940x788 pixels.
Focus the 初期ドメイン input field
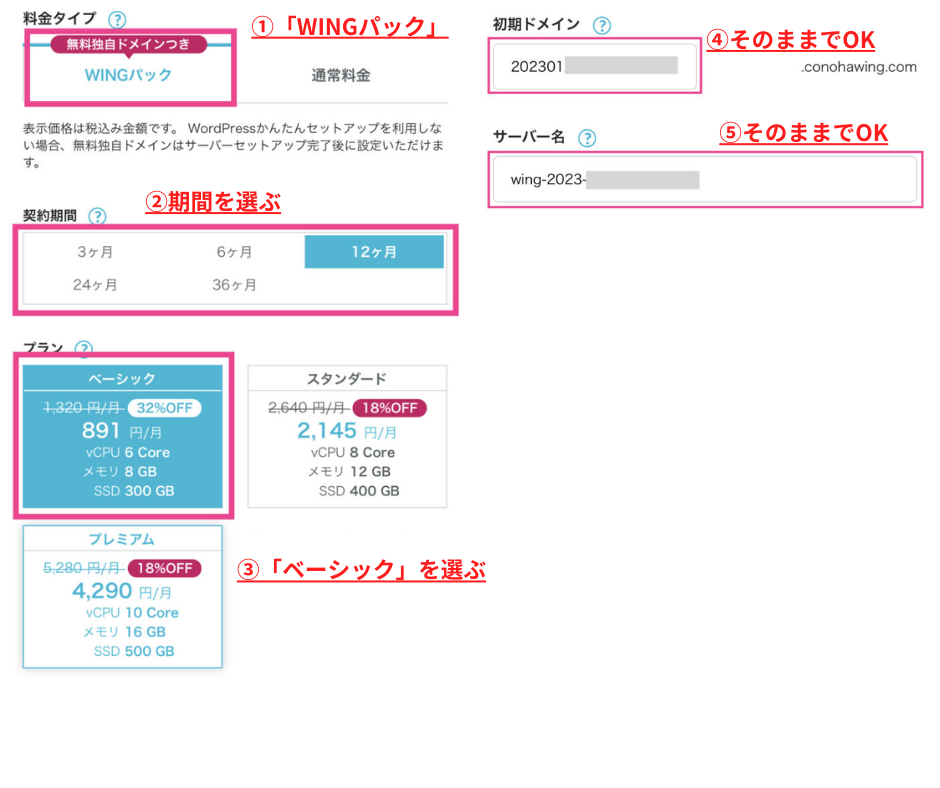pyautogui.click(x=595, y=66)
